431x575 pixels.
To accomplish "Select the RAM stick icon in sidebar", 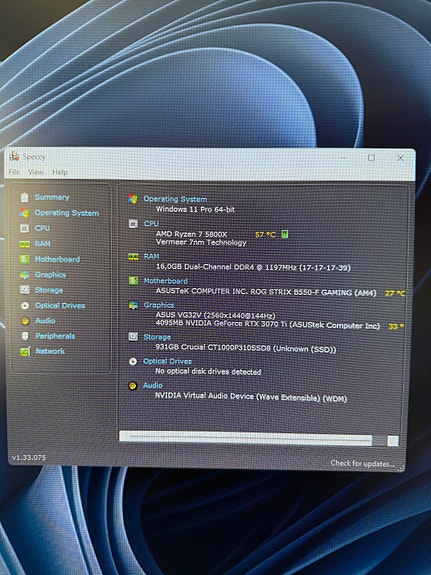I will 25,244.
